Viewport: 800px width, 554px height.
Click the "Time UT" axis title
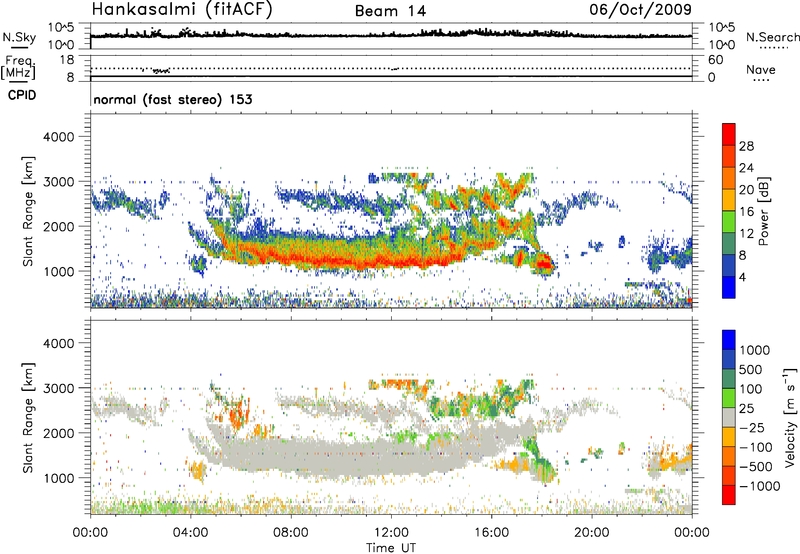coord(391,548)
